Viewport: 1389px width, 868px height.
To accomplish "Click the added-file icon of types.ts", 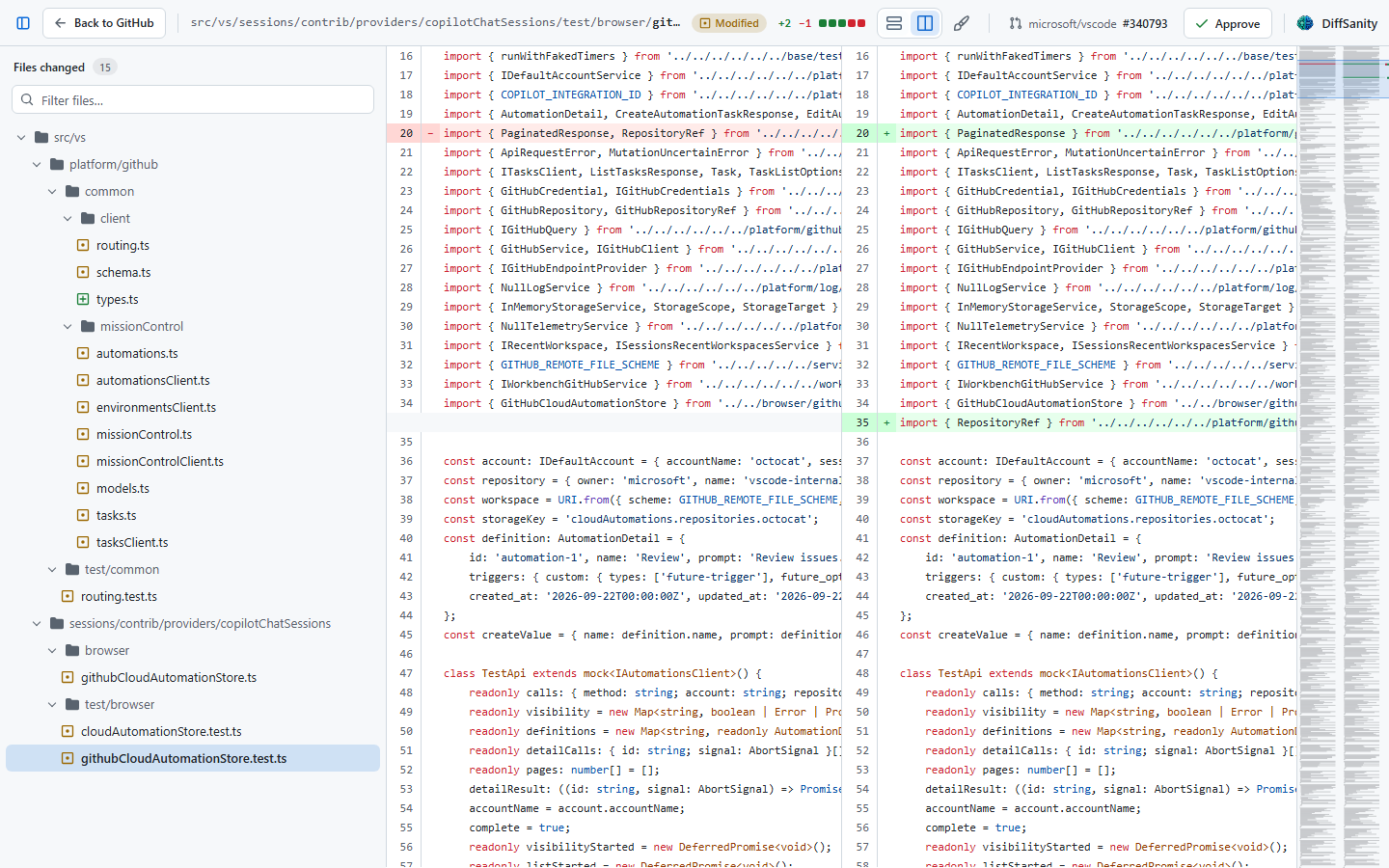I will (83, 299).
